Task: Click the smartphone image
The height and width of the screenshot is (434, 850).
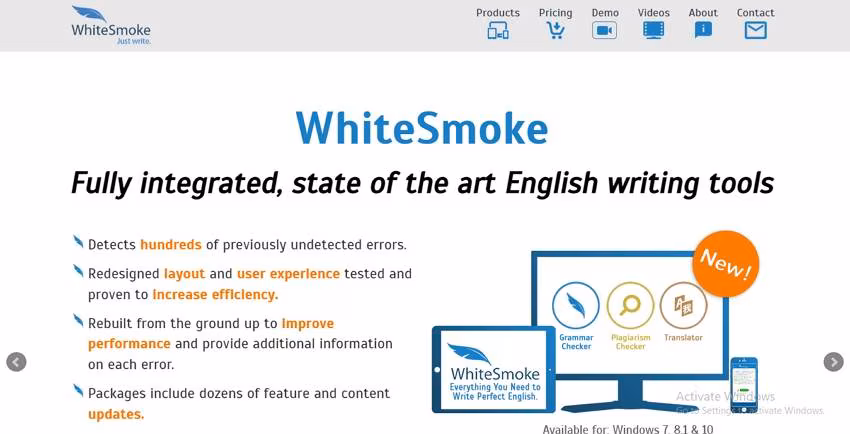Action: point(744,385)
